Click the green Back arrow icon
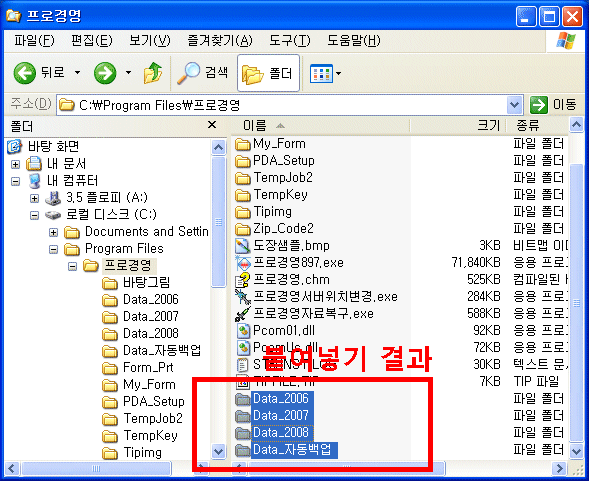 (24, 73)
